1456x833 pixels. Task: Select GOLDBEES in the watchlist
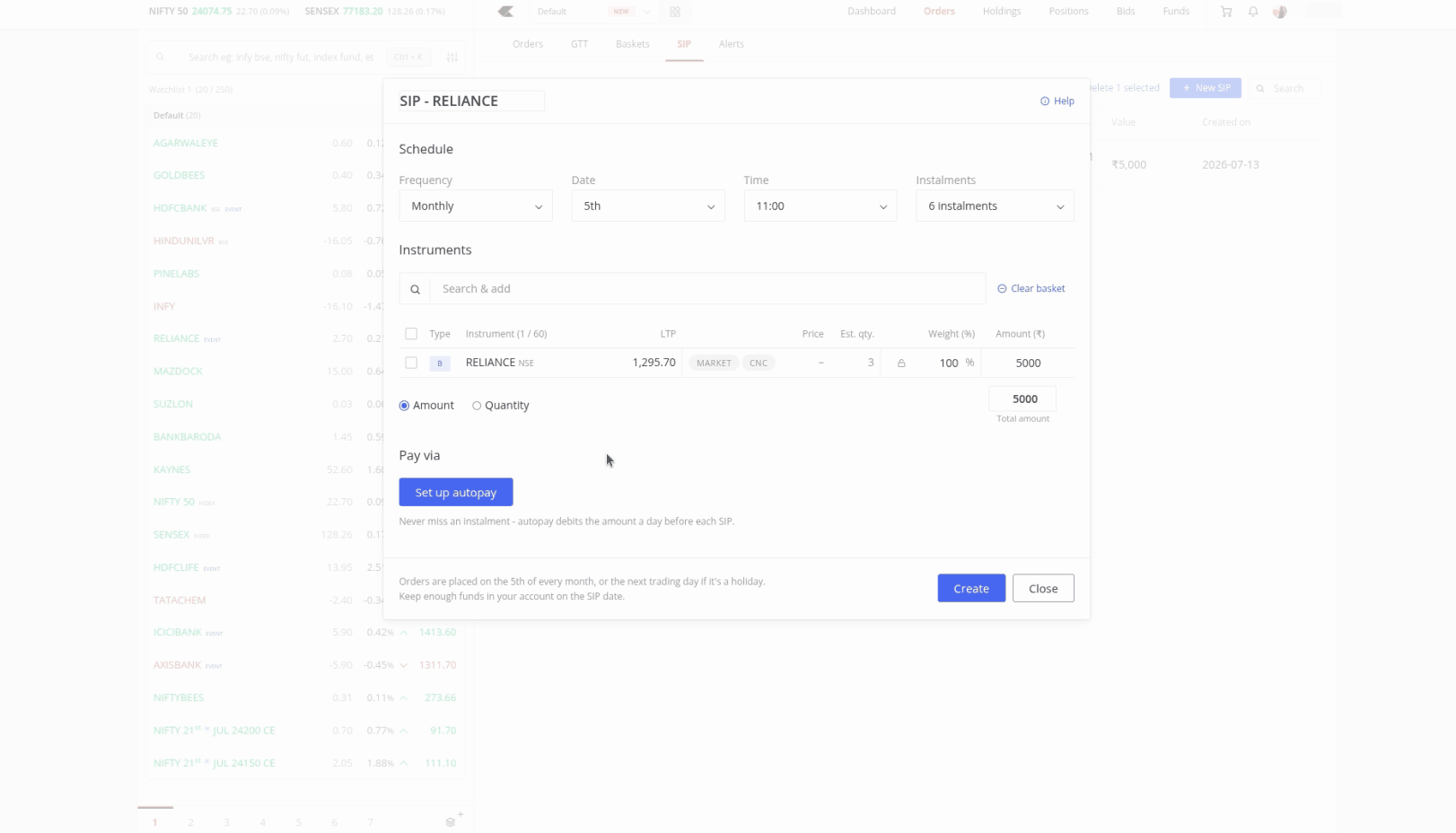(x=179, y=176)
